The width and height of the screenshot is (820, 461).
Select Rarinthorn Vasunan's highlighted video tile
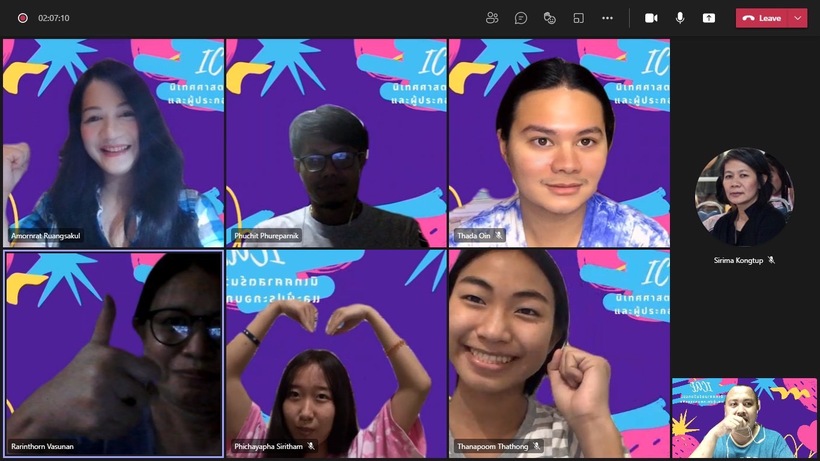113,352
